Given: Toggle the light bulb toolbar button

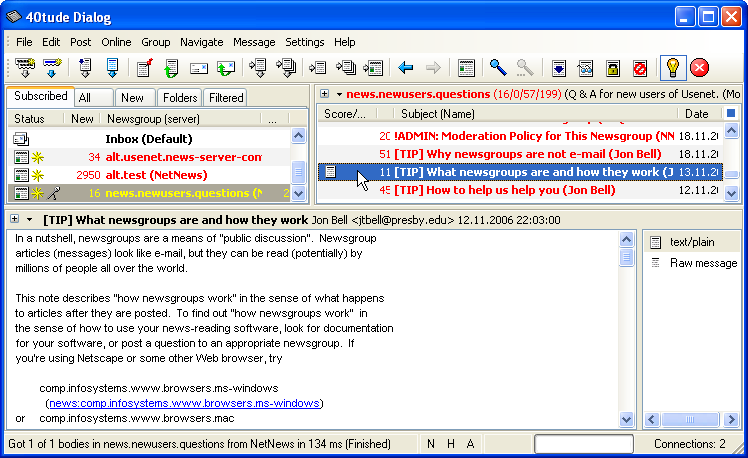Looking at the screenshot, I should click(x=672, y=68).
